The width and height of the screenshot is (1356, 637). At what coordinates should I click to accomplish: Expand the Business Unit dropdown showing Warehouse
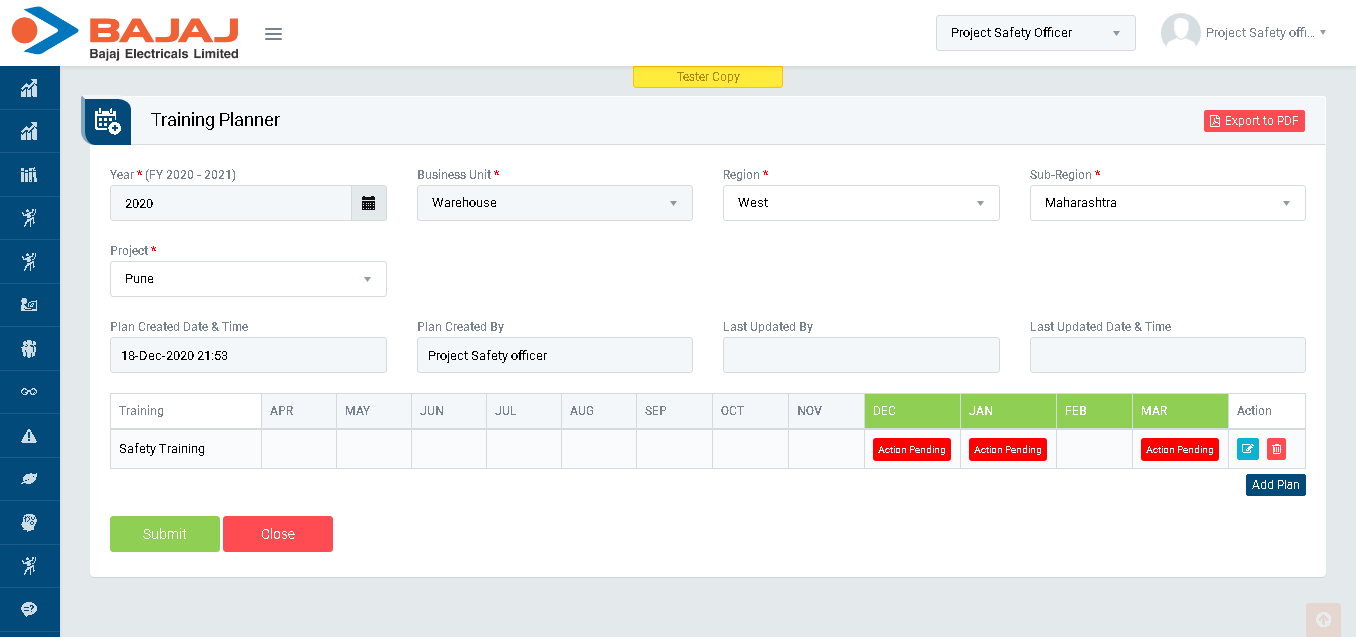click(x=554, y=203)
